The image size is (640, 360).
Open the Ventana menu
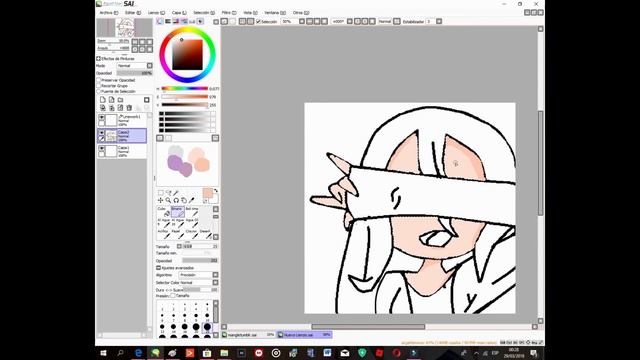(275, 13)
